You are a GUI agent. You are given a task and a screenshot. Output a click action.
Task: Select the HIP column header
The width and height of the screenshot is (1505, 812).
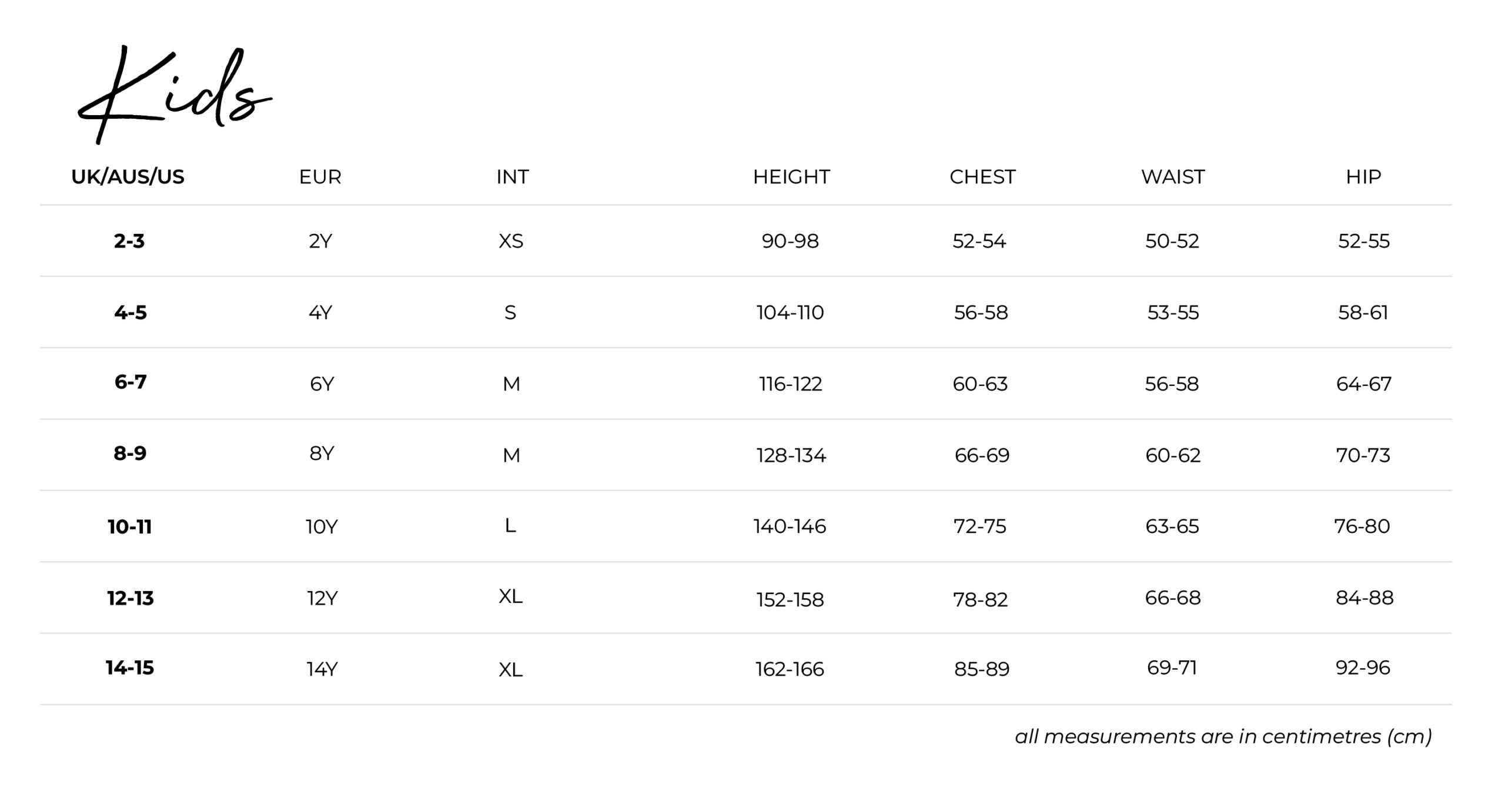tap(1363, 177)
